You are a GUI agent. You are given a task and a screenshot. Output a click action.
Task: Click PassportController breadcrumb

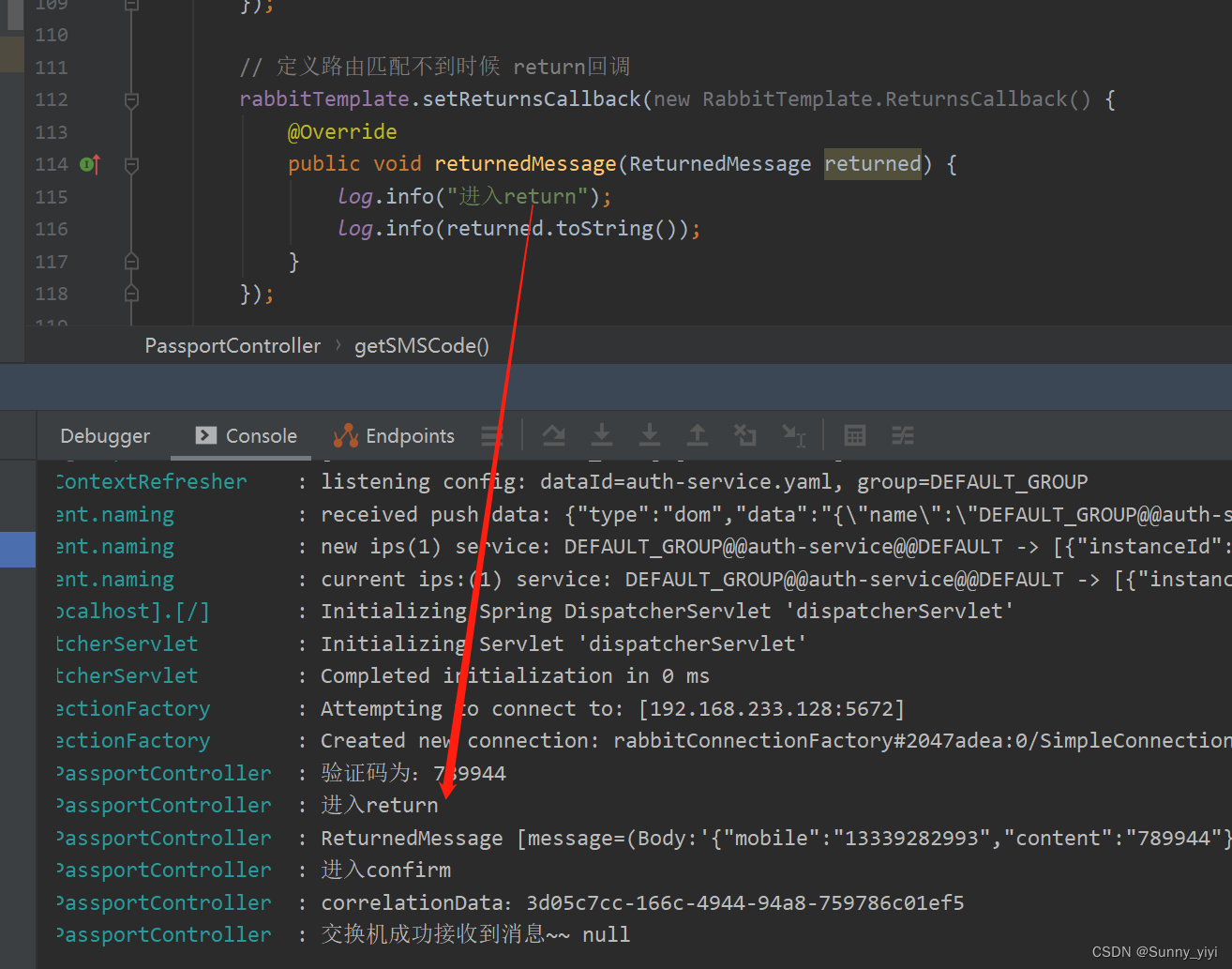[233, 346]
